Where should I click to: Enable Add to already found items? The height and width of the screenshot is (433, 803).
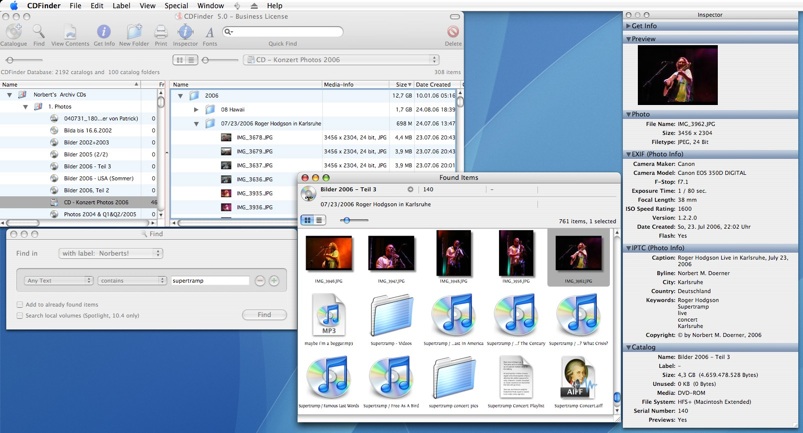(x=19, y=305)
